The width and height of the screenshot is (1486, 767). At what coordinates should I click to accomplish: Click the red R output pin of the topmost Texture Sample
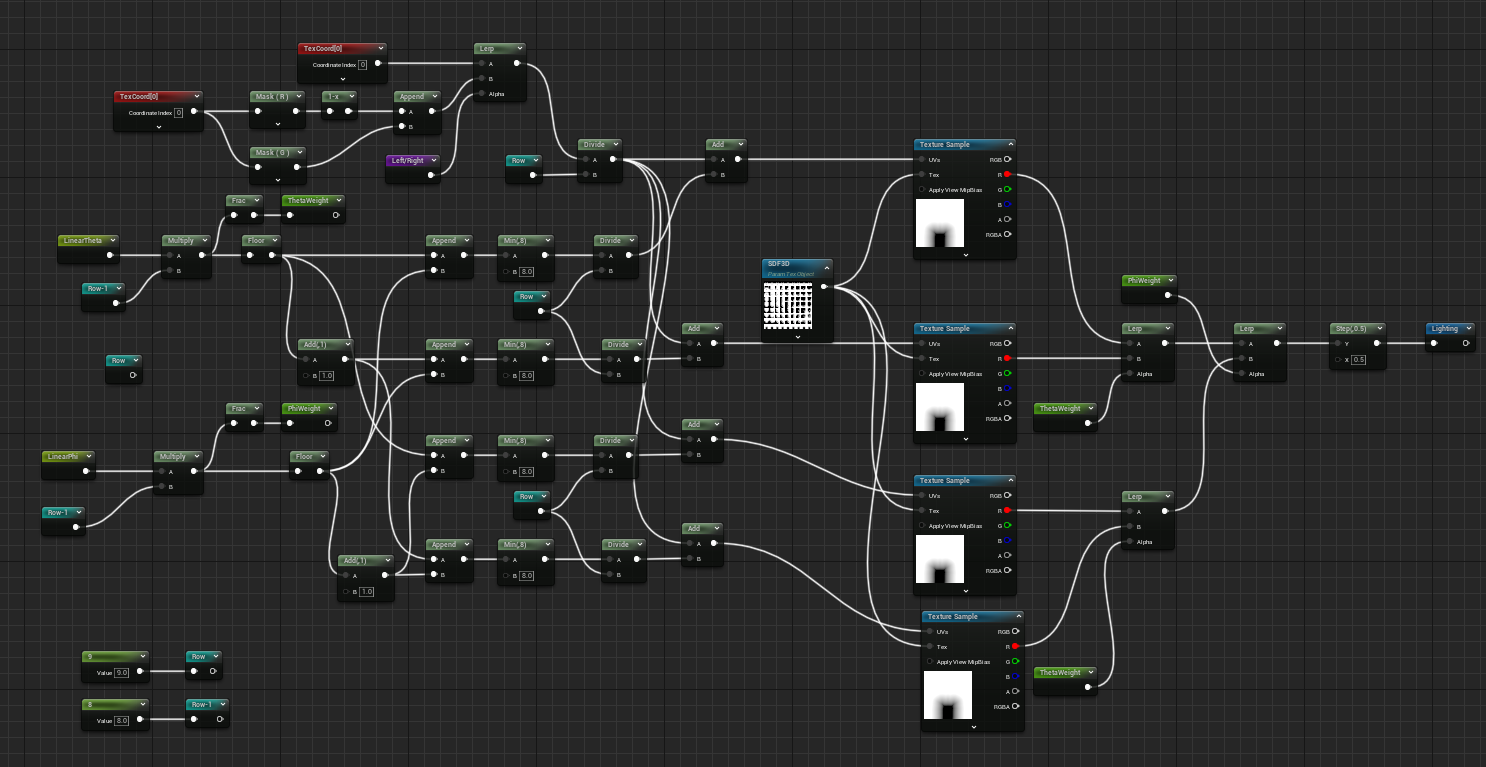point(1007,174)
